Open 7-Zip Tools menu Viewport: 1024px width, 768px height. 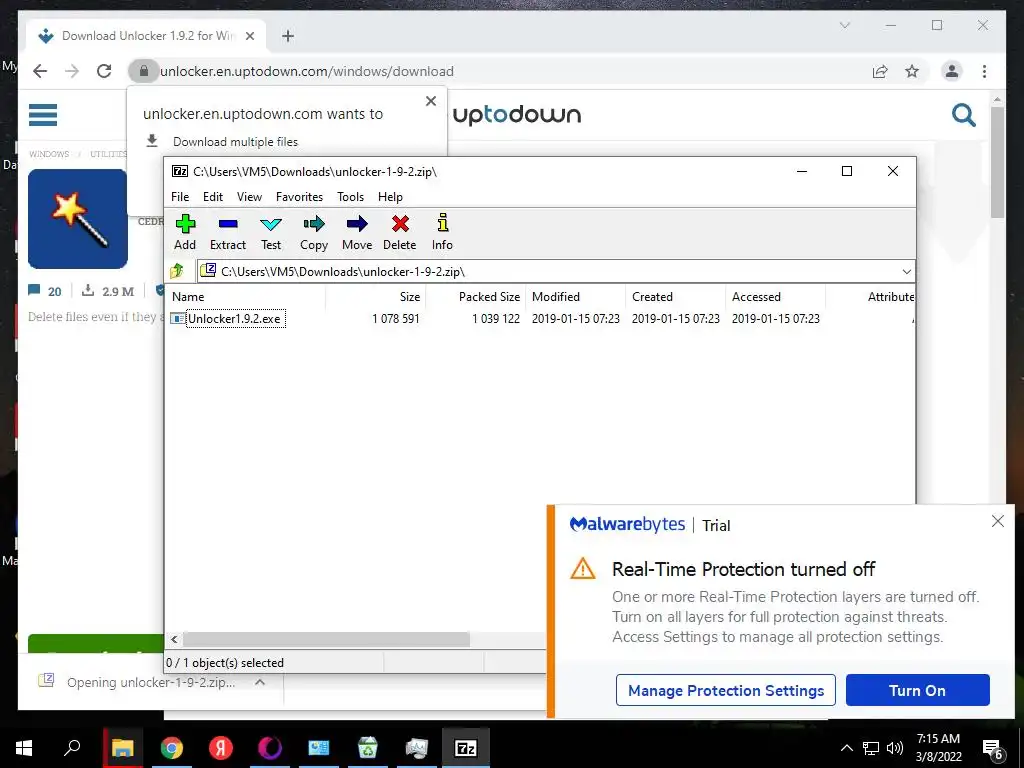[350, 197]
